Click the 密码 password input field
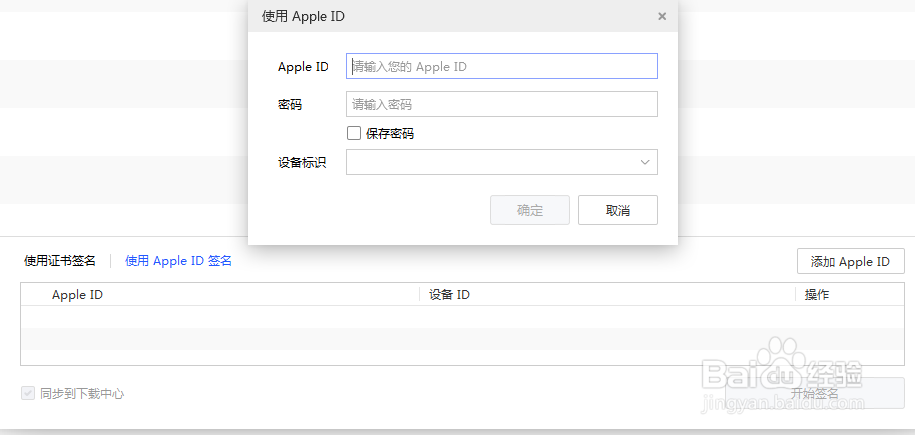Screen dimensions: 915x435 coord(502,104)
